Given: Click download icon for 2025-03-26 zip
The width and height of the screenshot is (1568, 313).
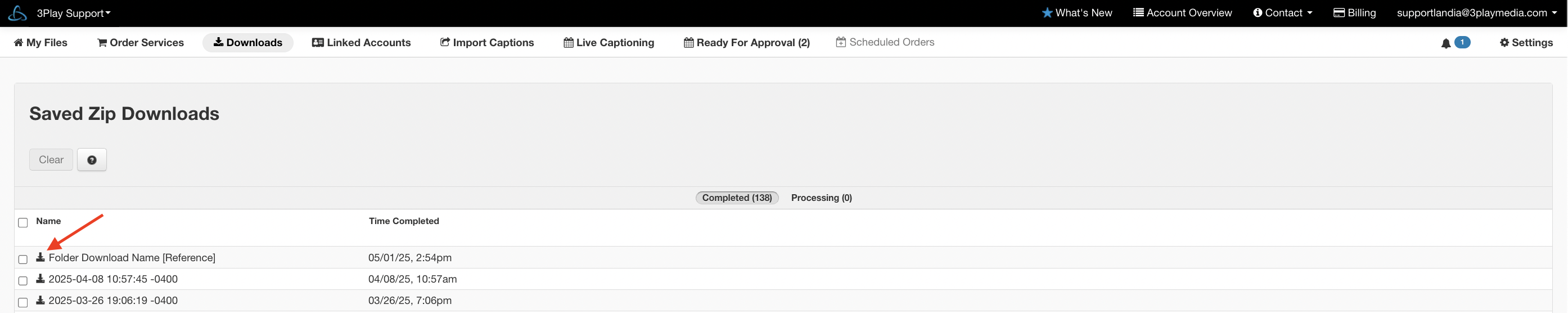Looking at the screenshot, I should coord(40,300).
